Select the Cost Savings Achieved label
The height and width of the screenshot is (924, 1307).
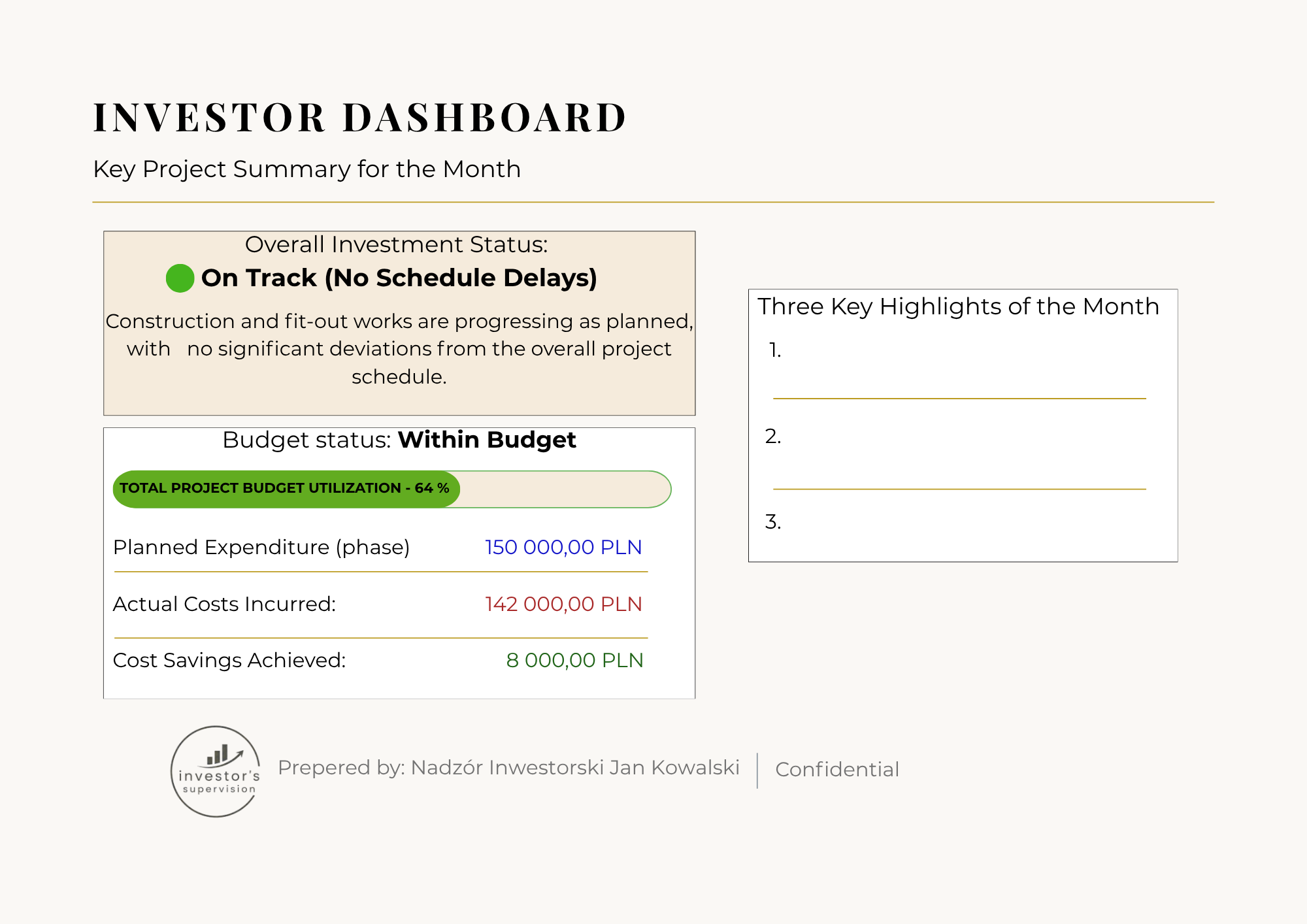click(x=229, y=660)
